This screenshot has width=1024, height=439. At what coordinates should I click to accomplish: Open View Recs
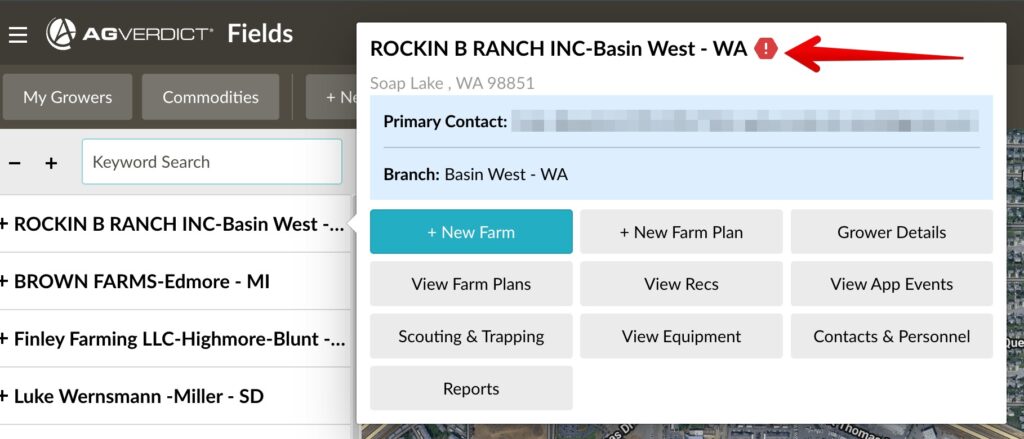pos(681,284)
